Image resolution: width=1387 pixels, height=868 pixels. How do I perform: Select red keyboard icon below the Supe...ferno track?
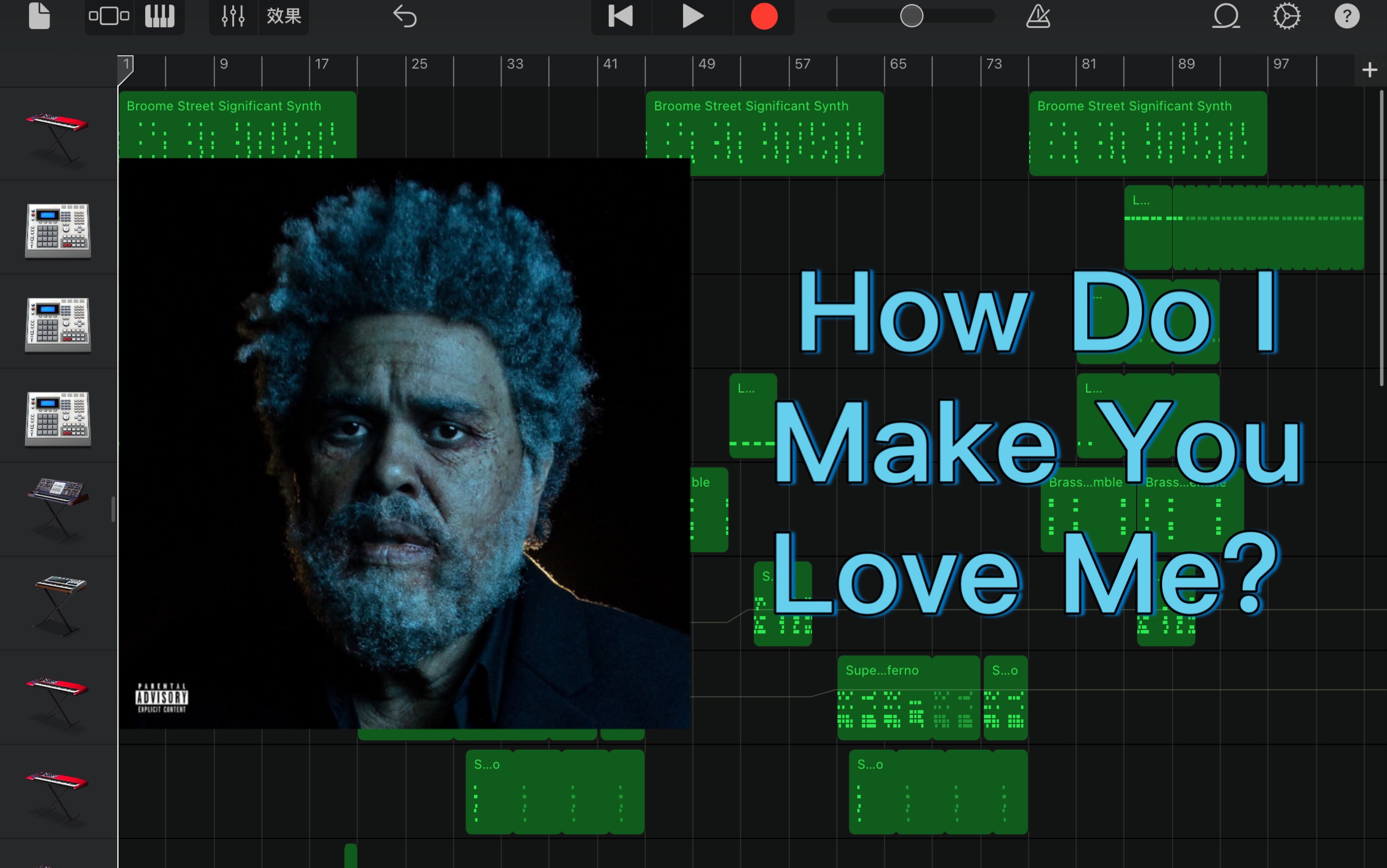click(57, 798)
